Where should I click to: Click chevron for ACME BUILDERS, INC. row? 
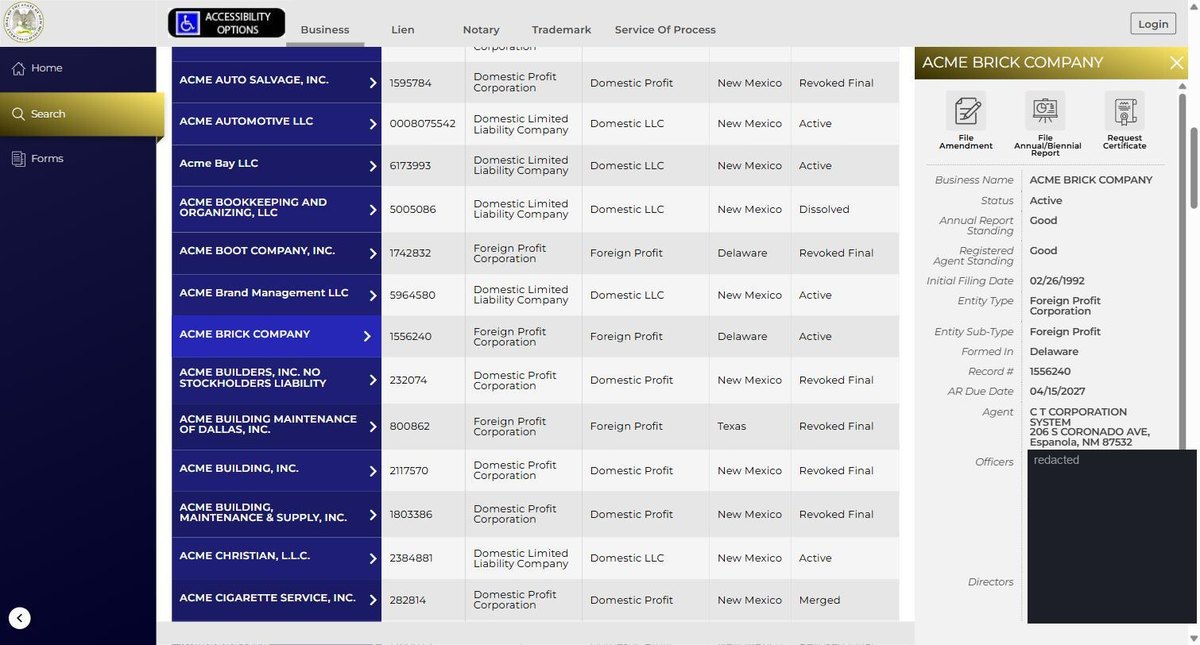pos(372,380)
